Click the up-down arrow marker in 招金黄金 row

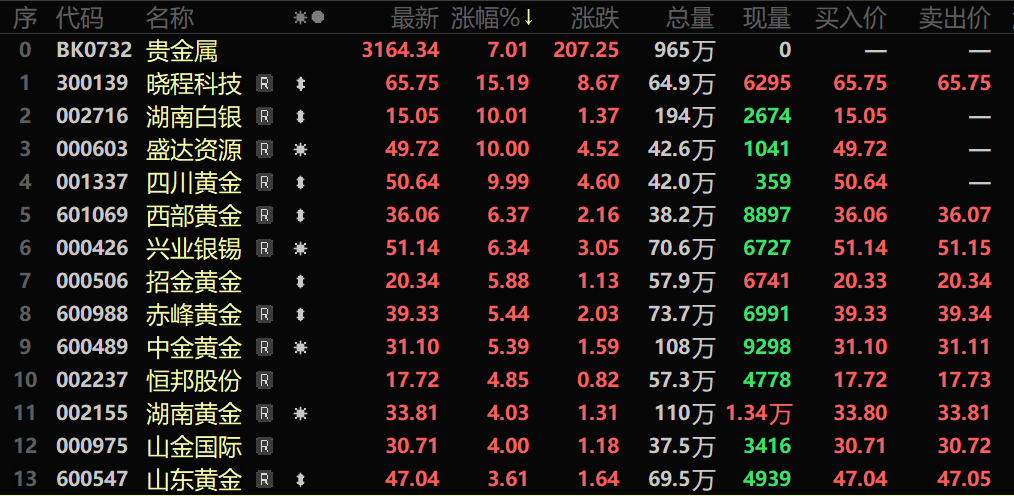[300, 281]
